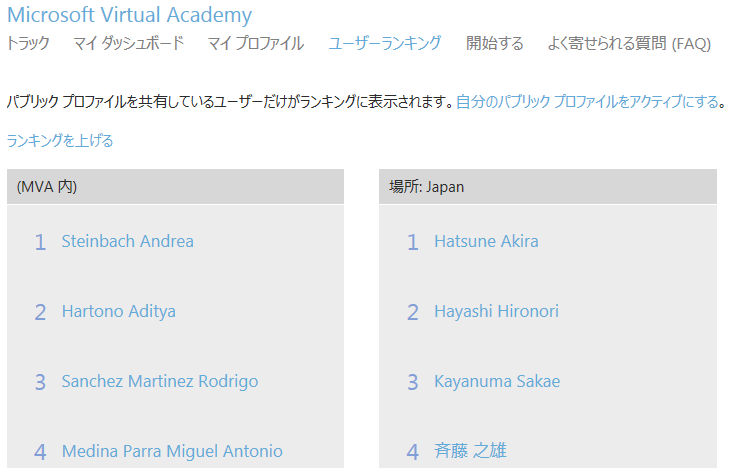The height and width of the screenshot is (468, 733).
Task: Open よく寄せられる質問 (FAQ)
Action: coord(629,43)
